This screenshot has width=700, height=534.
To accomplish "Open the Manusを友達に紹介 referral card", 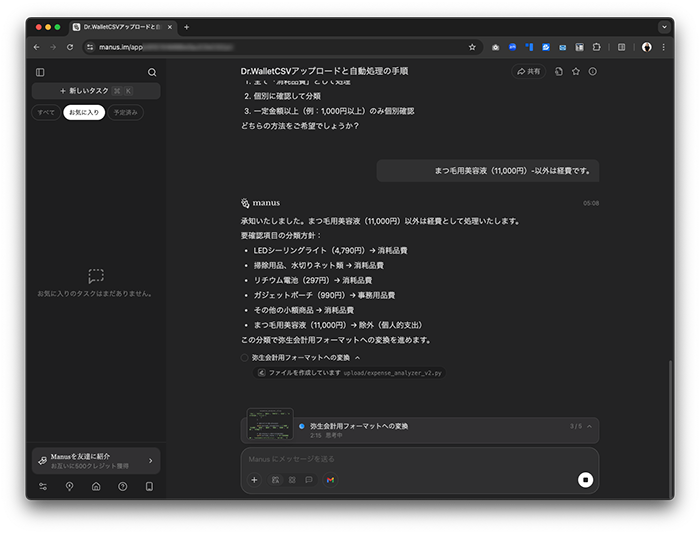I will tap(96, 461).
